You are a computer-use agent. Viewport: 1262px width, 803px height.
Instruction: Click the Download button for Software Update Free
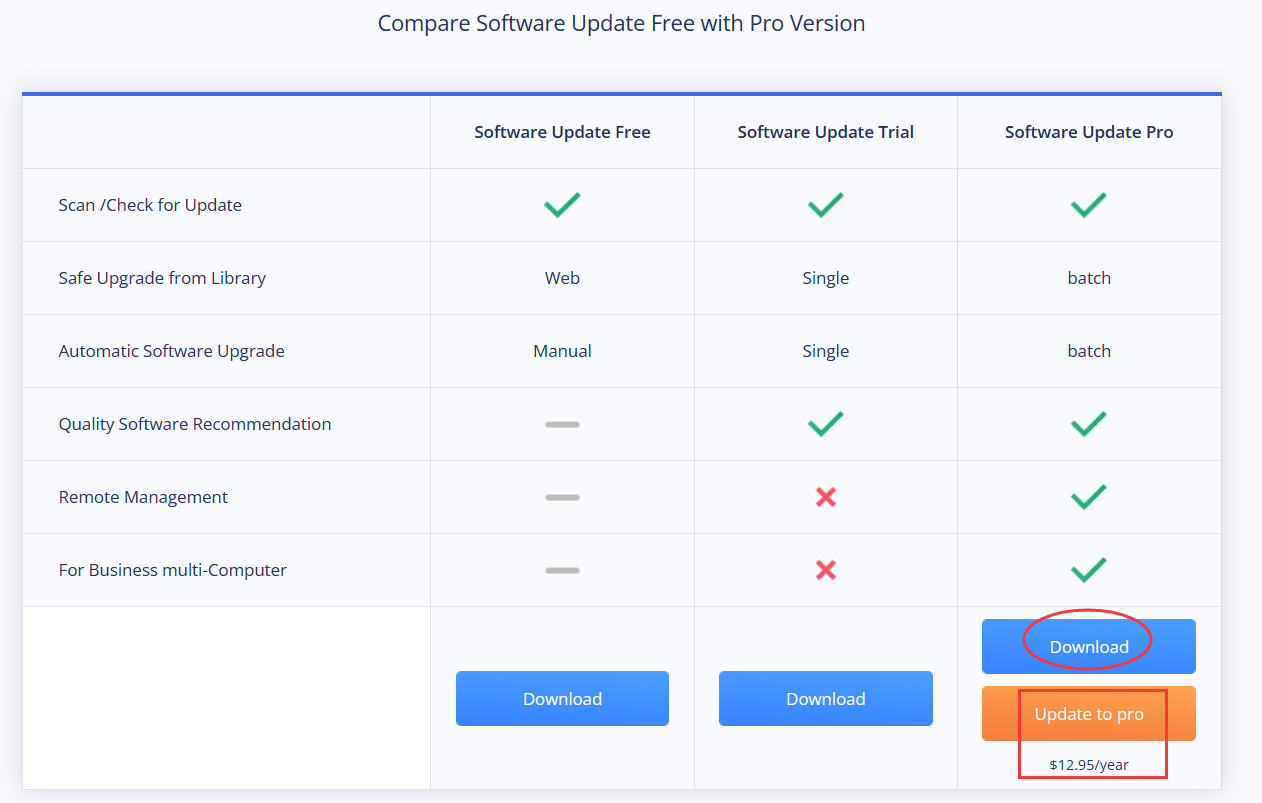562,698
